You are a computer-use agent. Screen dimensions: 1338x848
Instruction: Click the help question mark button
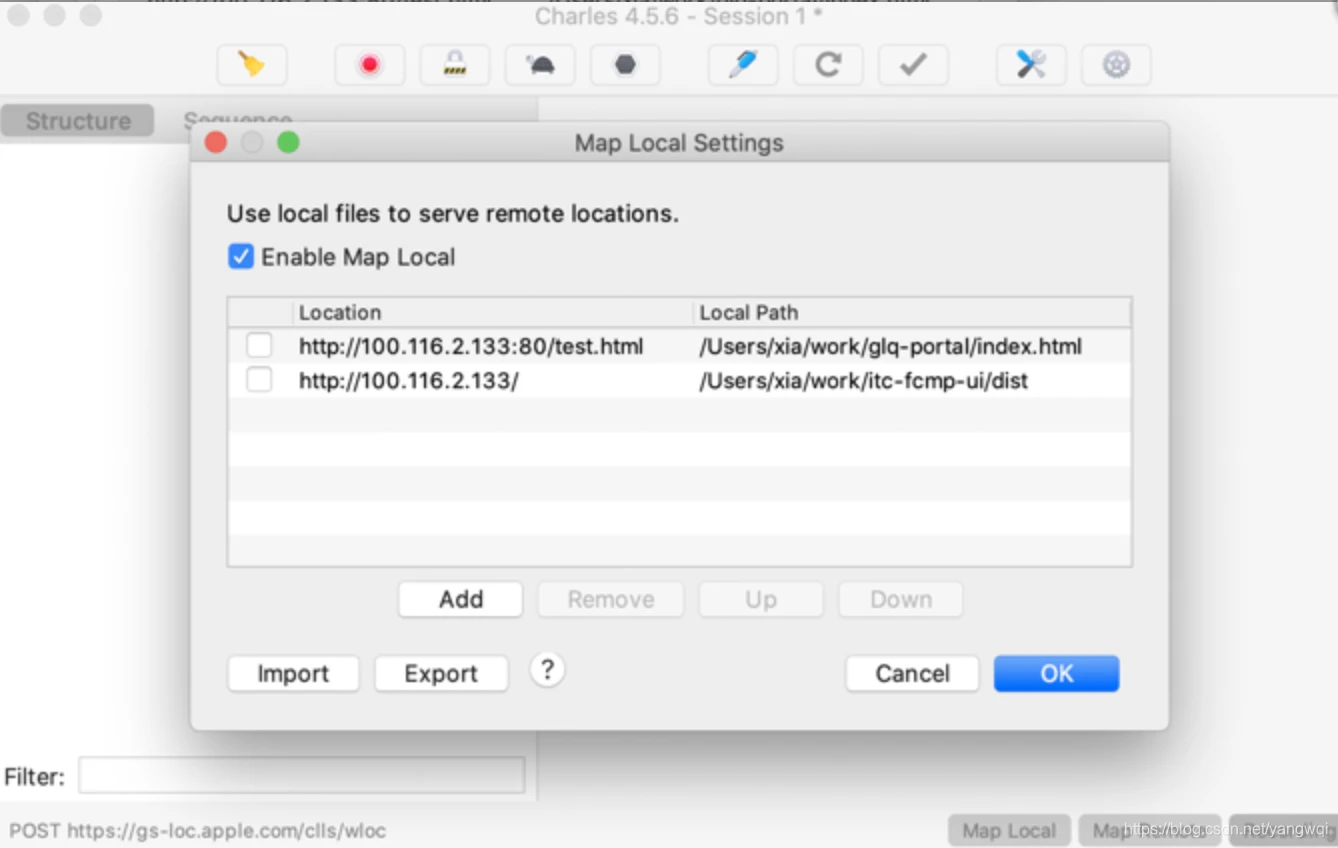(547, 670)
